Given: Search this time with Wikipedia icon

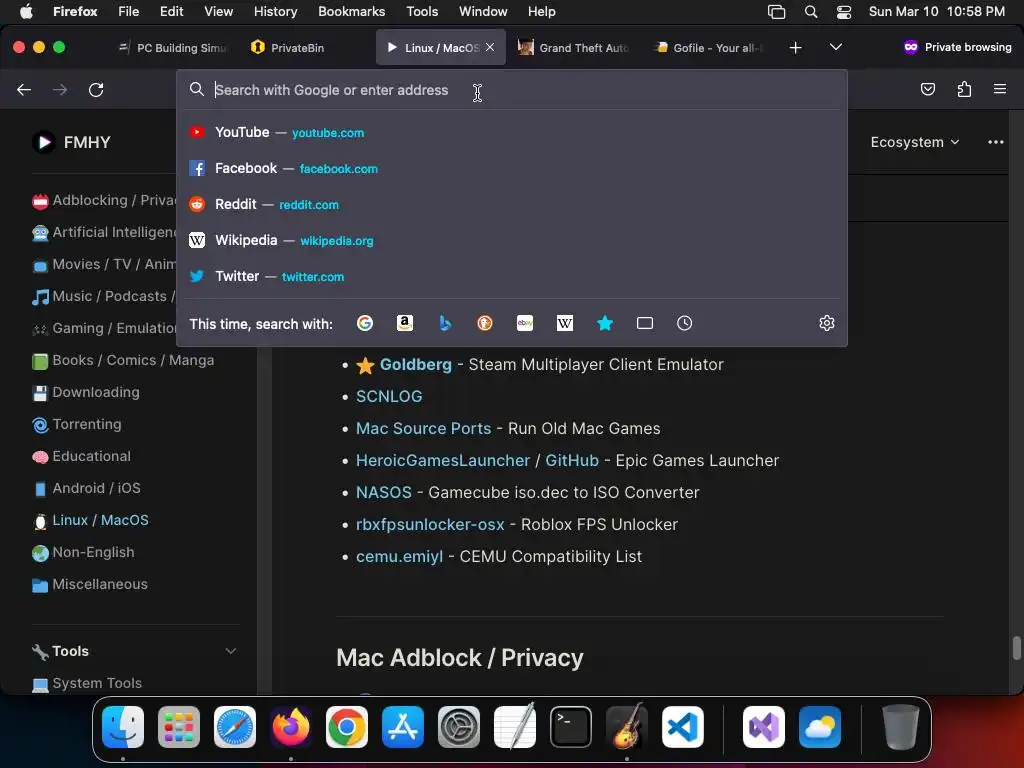Looking at the screenshot, I should click(565, 323).
